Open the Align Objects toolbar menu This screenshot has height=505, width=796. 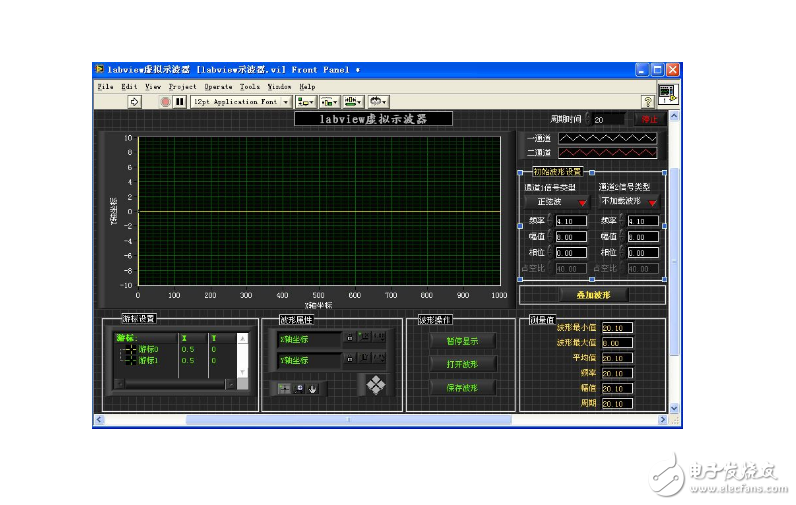[x=306, y=102]
